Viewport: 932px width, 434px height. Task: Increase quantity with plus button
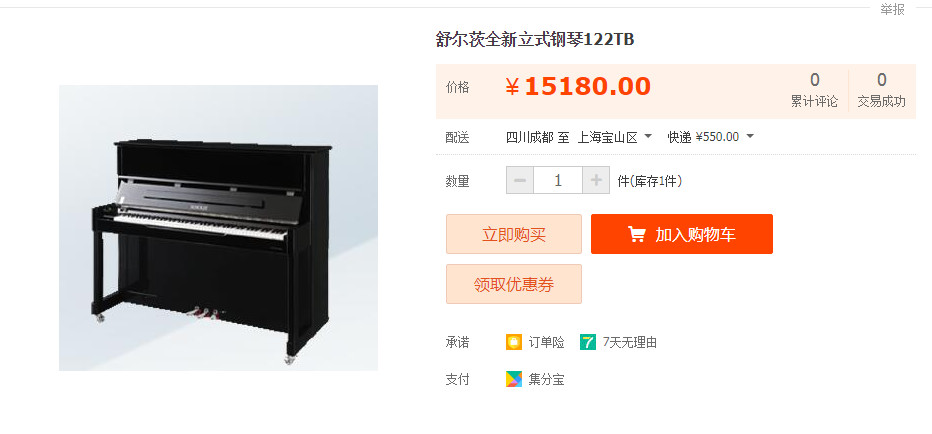[596, 180]
